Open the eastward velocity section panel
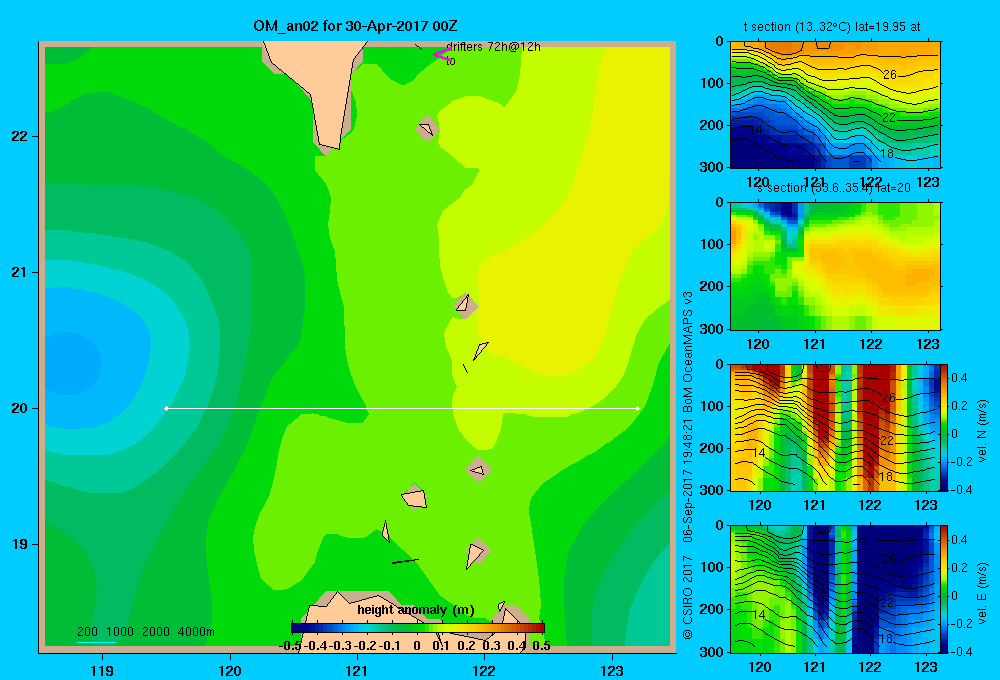This screenshot has width=1000, height=680. 835,589
